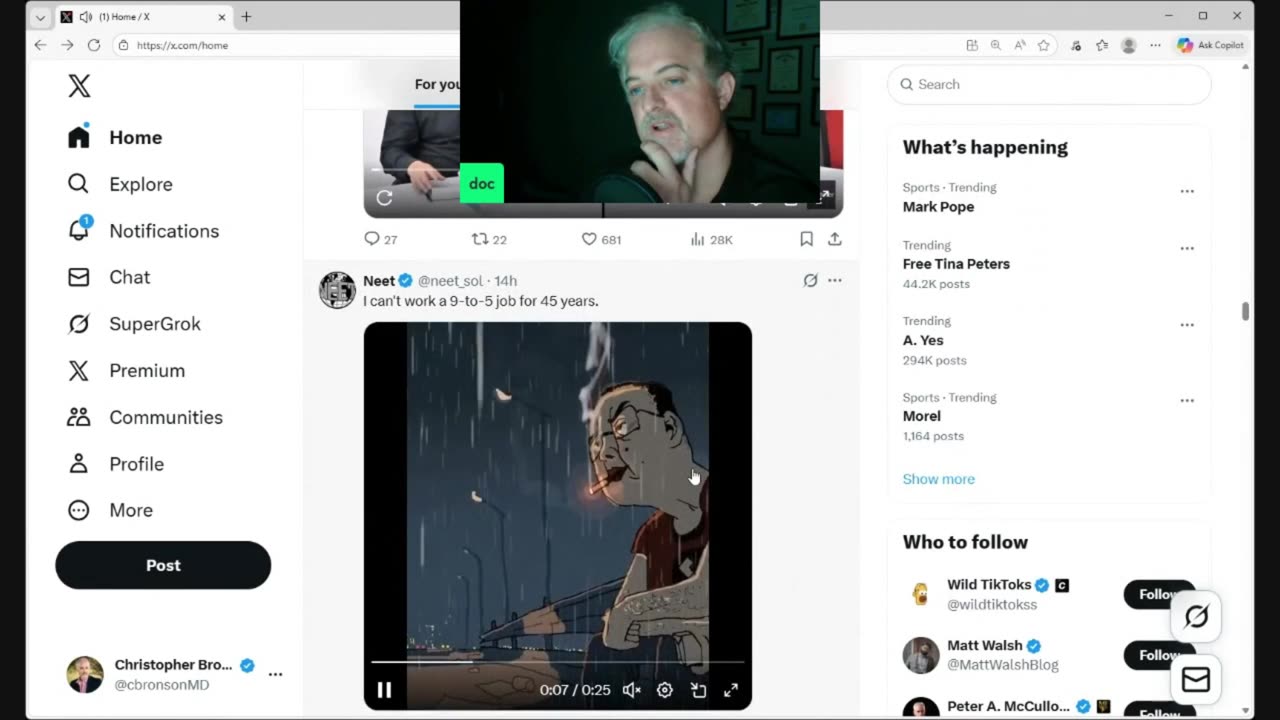Pause the Neet video
Image resolution: width=1280 pixels, height=720 pixels.
click(384, 690)
